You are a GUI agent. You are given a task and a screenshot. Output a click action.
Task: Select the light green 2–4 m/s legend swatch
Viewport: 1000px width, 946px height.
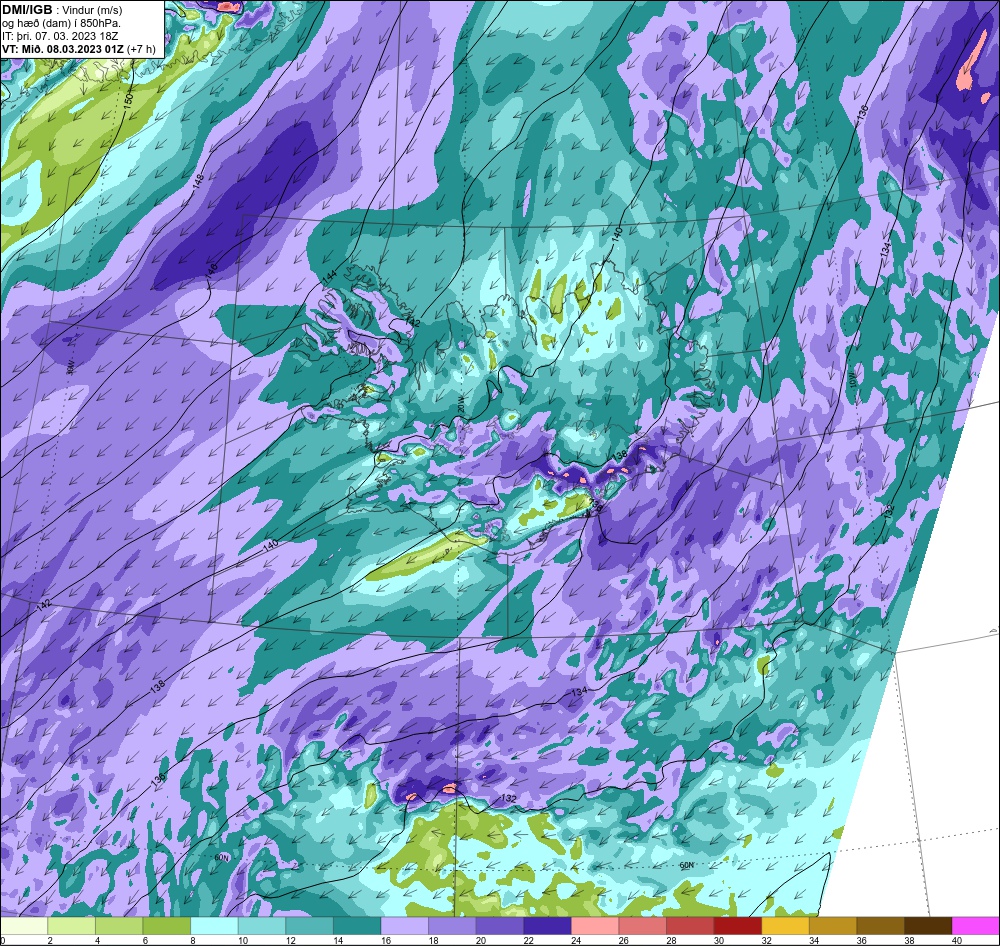click(71, 926)
